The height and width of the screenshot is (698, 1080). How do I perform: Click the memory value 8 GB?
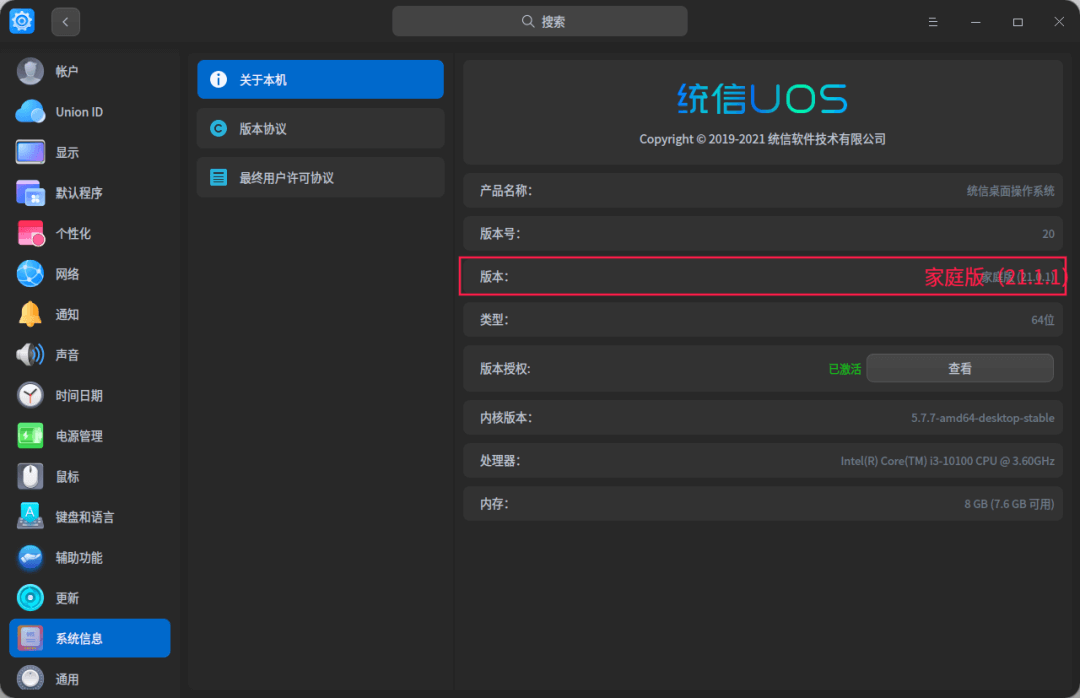[x=1009, y=504]
